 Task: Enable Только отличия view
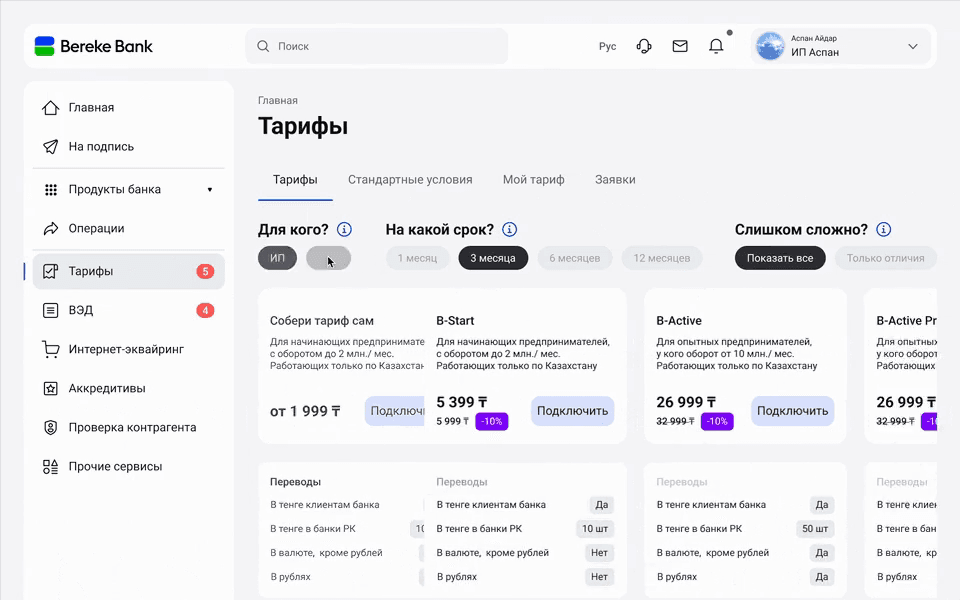pos(885,258)
